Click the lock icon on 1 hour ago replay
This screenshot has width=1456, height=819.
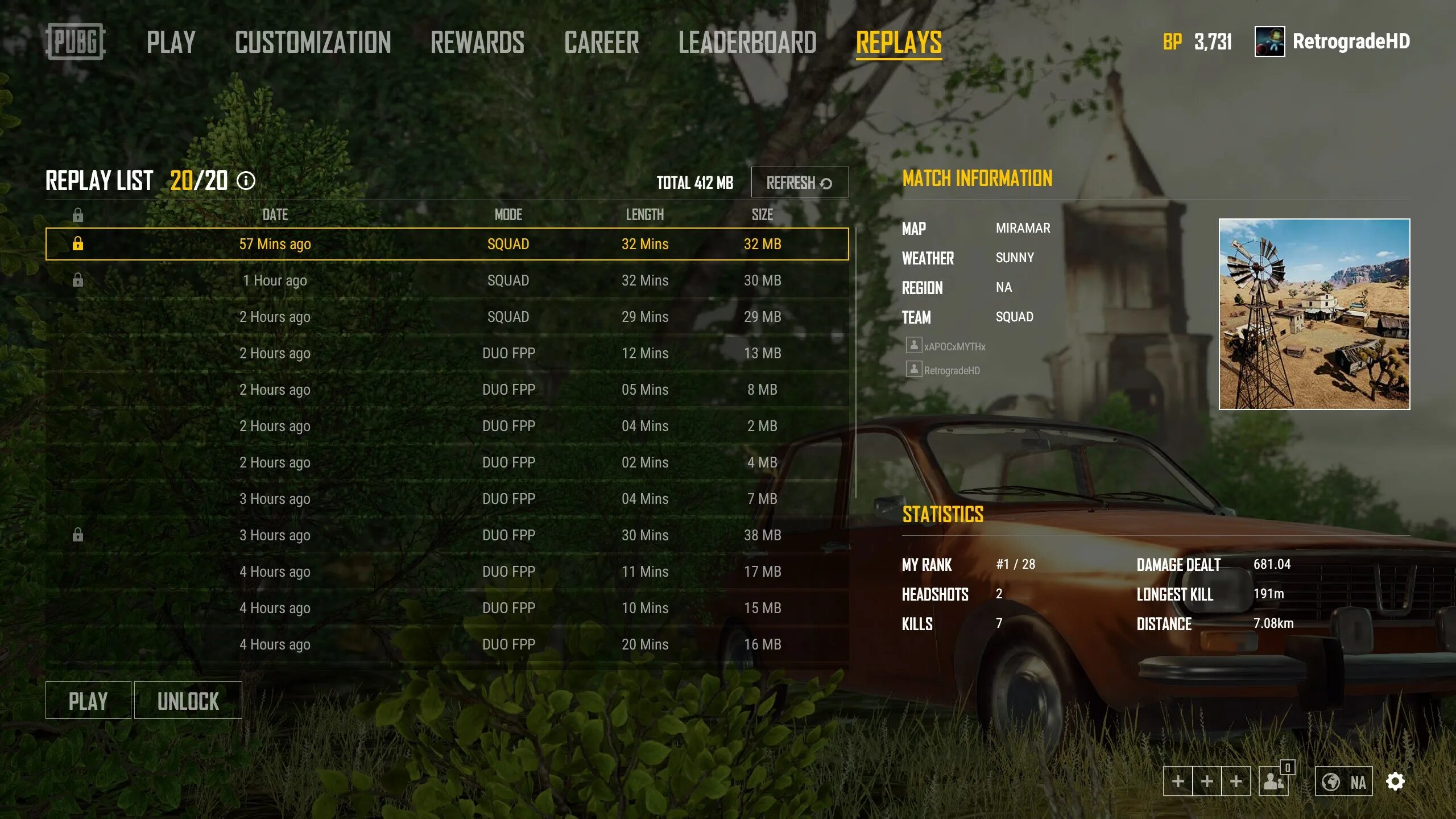[77, 280]
